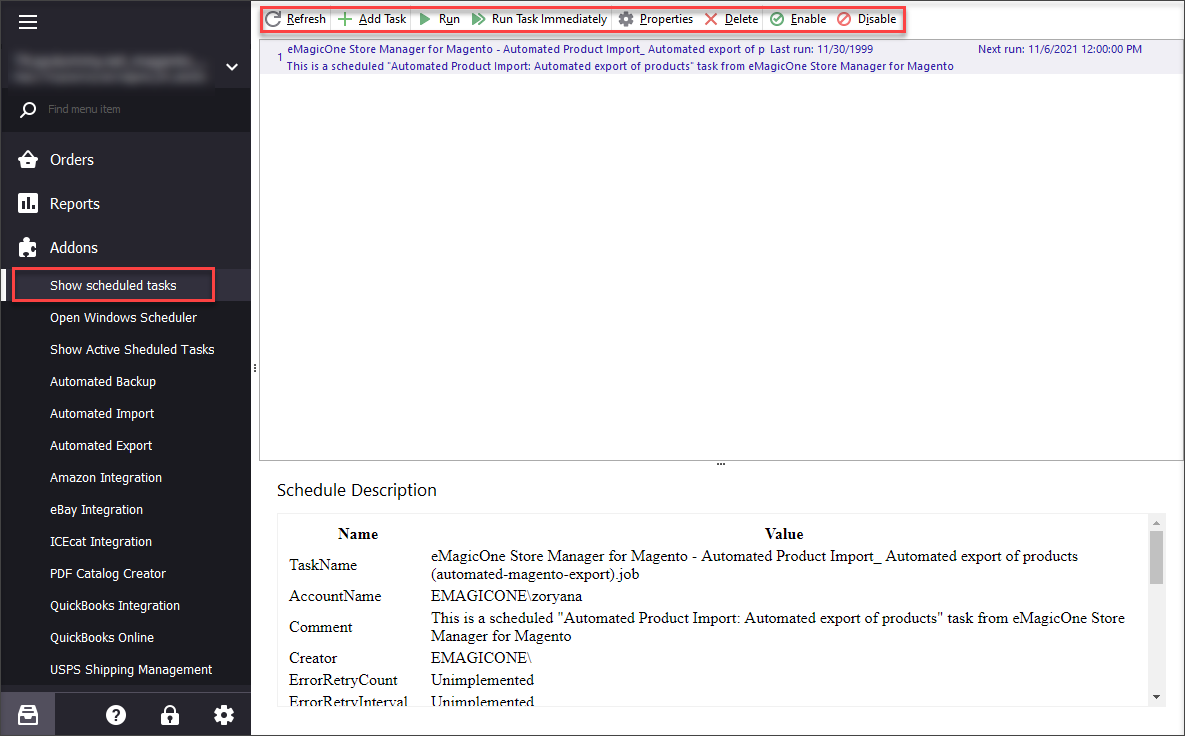
Task: Click the red Disable icon
Action: pos(844,19)
